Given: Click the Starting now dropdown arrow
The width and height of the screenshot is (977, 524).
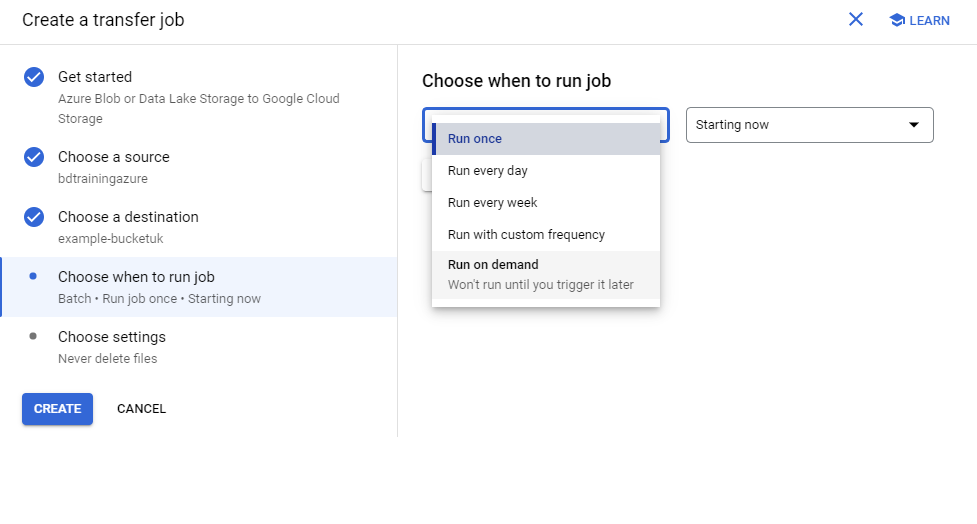Looking at the screenshot, I should [913, 125].
